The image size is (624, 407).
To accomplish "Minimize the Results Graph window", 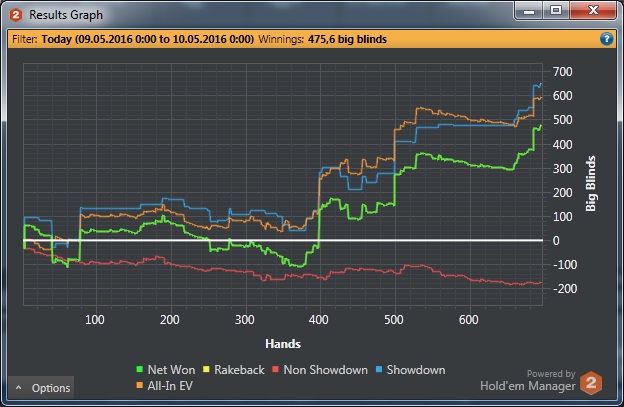I will [529, 10].
